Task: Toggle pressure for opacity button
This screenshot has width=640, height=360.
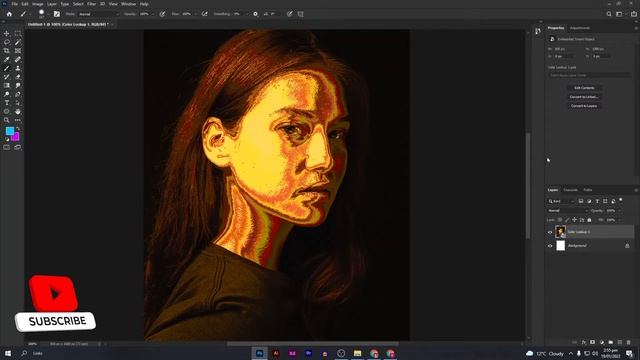Action: coord(162,14)
